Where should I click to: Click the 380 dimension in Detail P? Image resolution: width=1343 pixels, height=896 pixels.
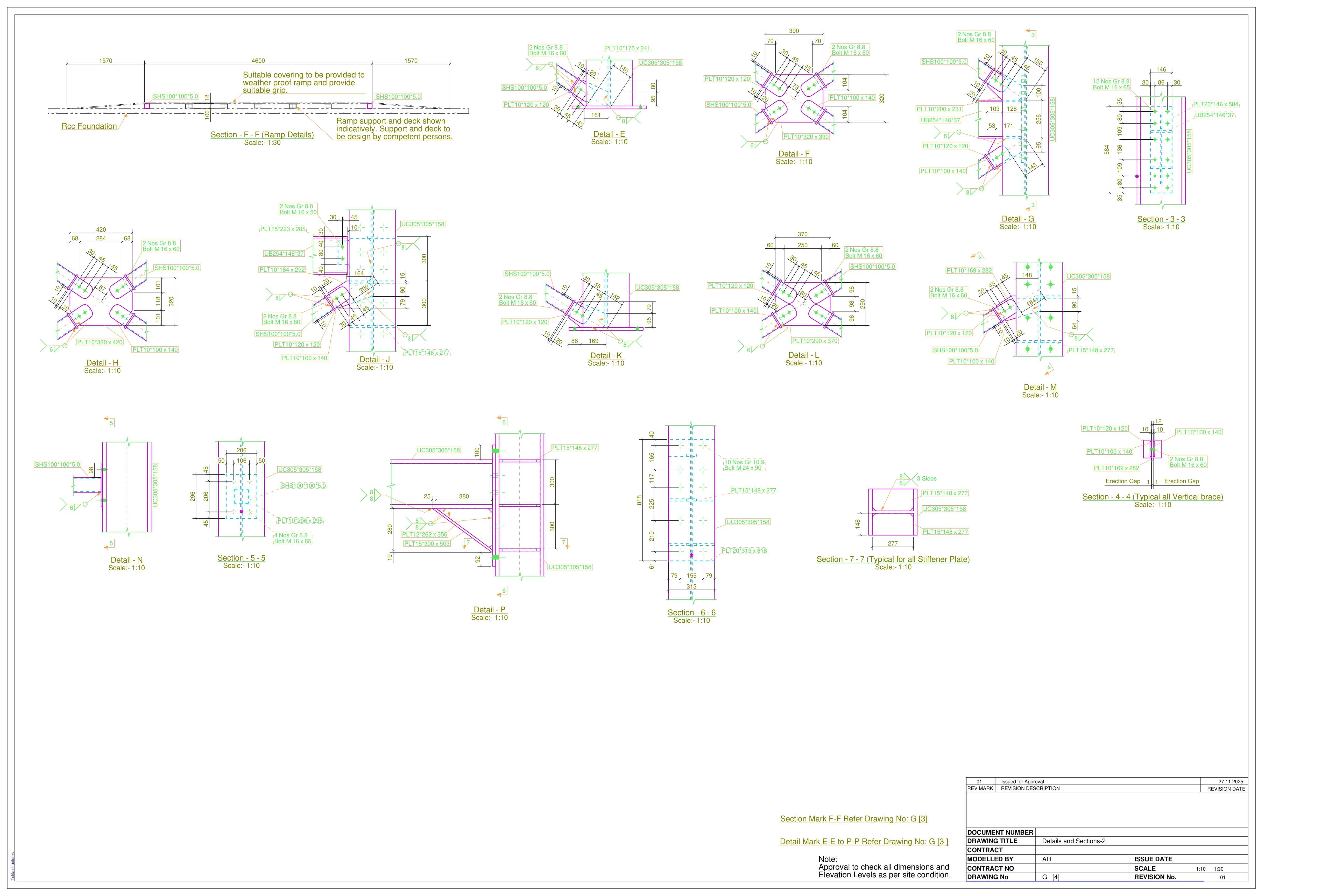tap(464, 497)
